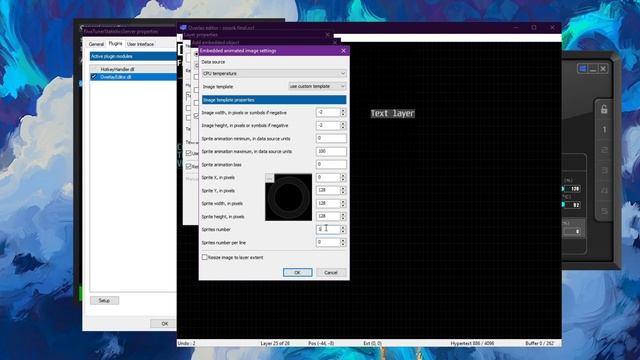
Task: Increase Sprite Y with the up arrow
Action: coord(343,188)
